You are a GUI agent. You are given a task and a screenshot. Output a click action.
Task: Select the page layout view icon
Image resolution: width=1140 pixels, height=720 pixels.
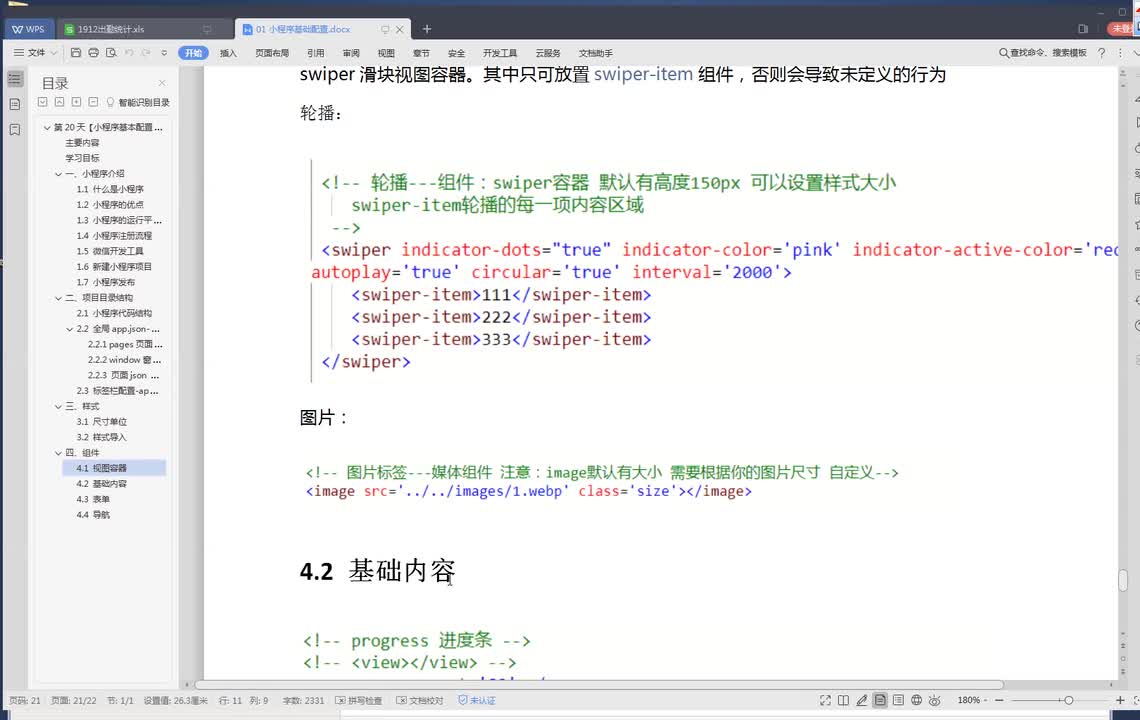click(x=880, y=700)
